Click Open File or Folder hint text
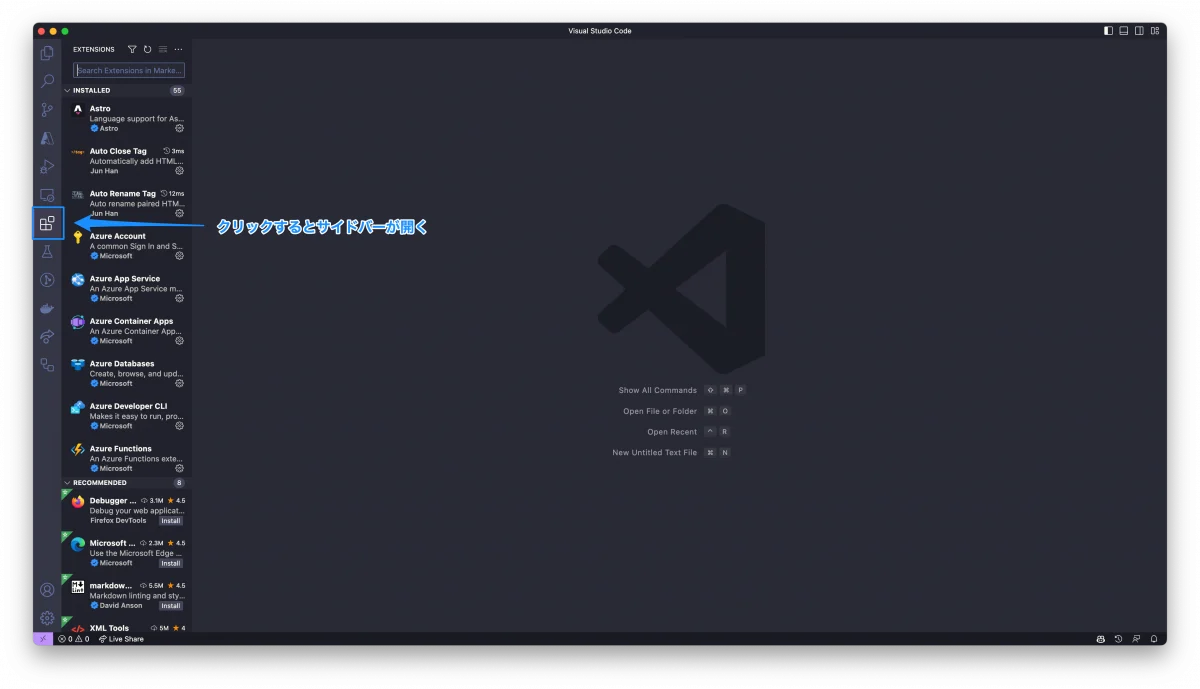This screenshot has width=1200, height=689. point(660,411)
